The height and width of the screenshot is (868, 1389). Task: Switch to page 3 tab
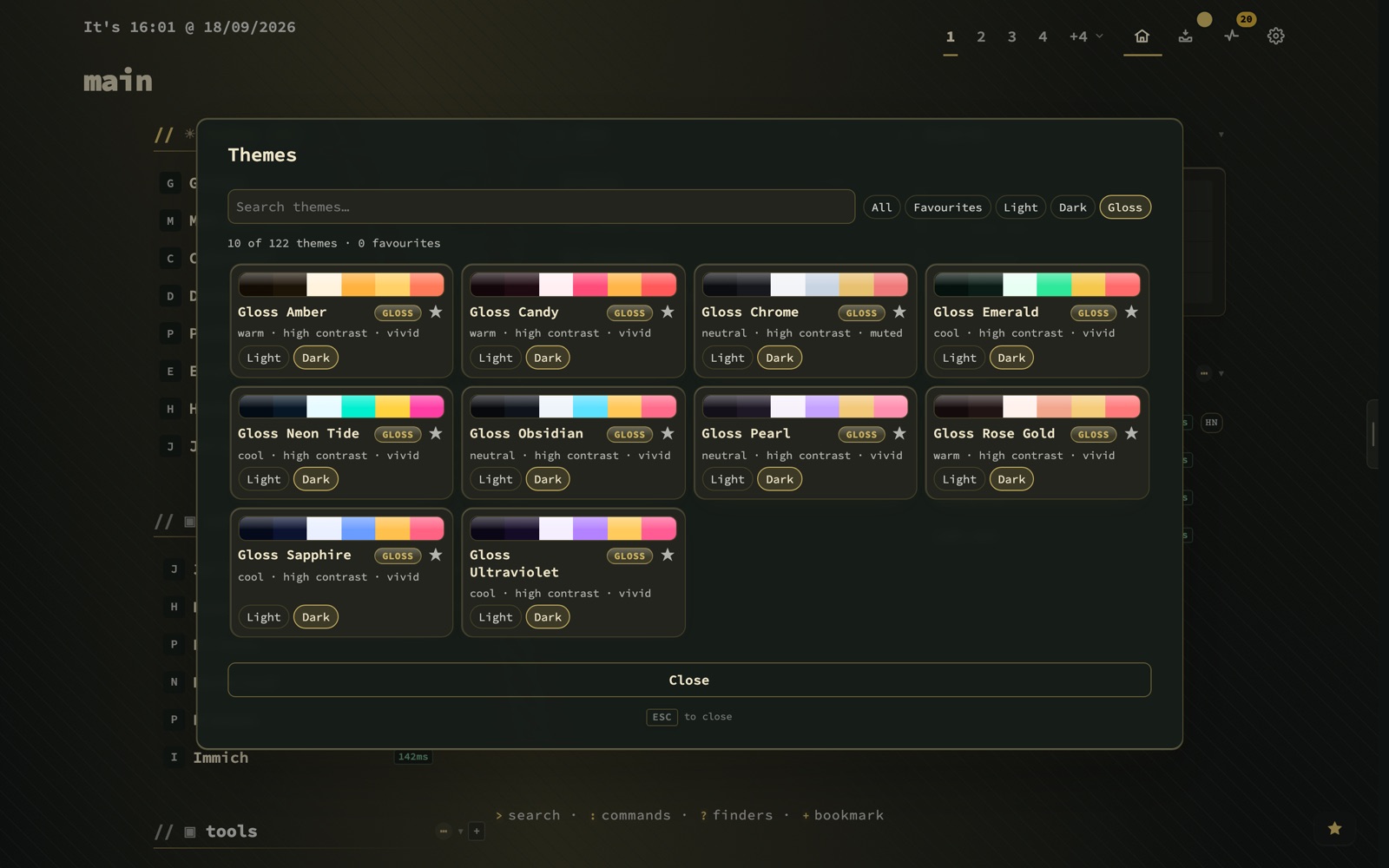click(x=1012, y=36)
